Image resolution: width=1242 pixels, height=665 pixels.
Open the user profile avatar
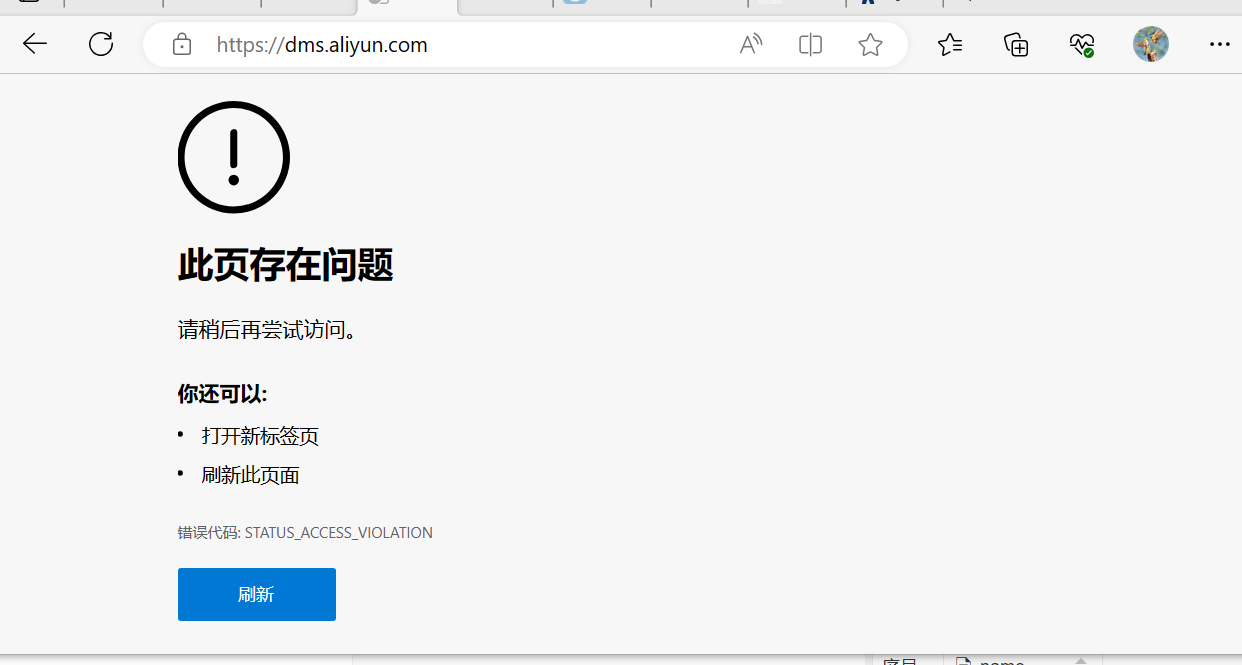[1151, 44]
